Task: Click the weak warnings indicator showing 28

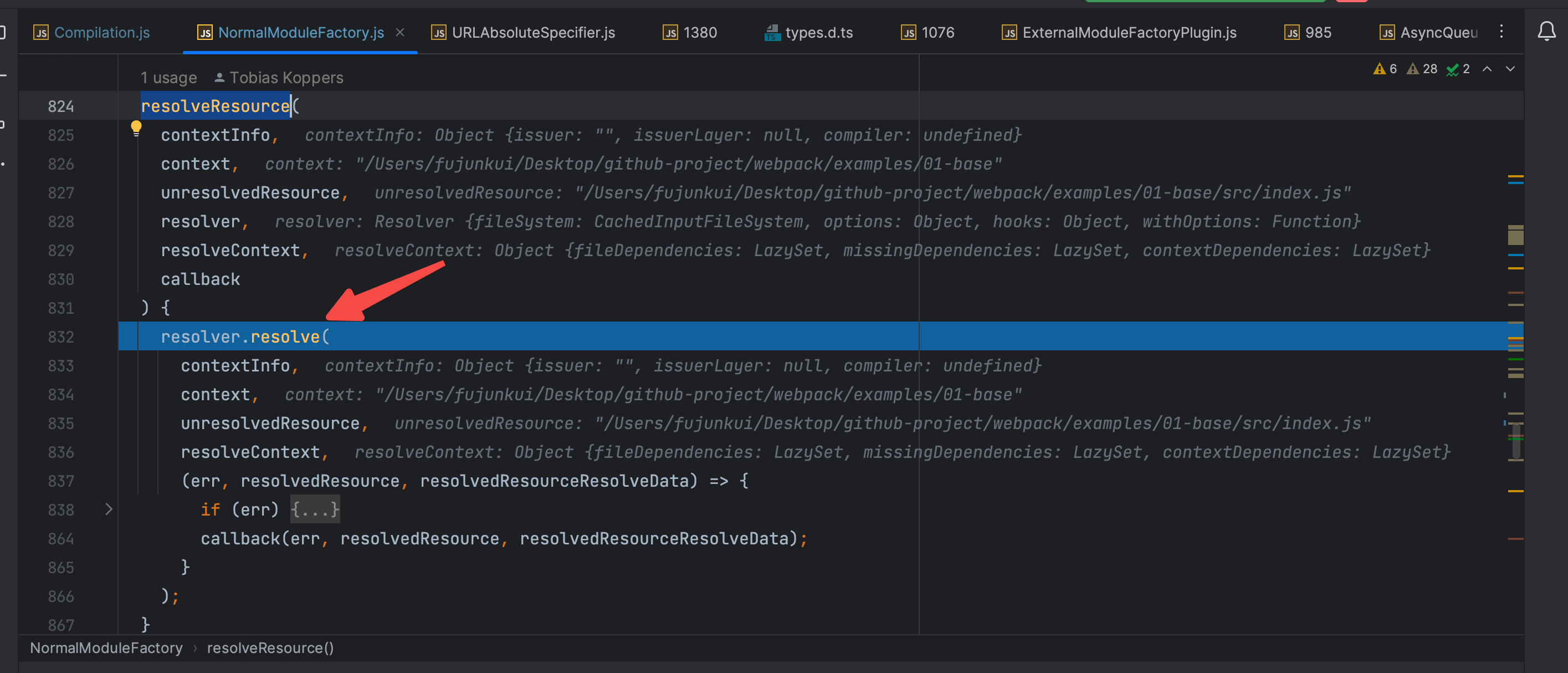Action: [1422, 69]
